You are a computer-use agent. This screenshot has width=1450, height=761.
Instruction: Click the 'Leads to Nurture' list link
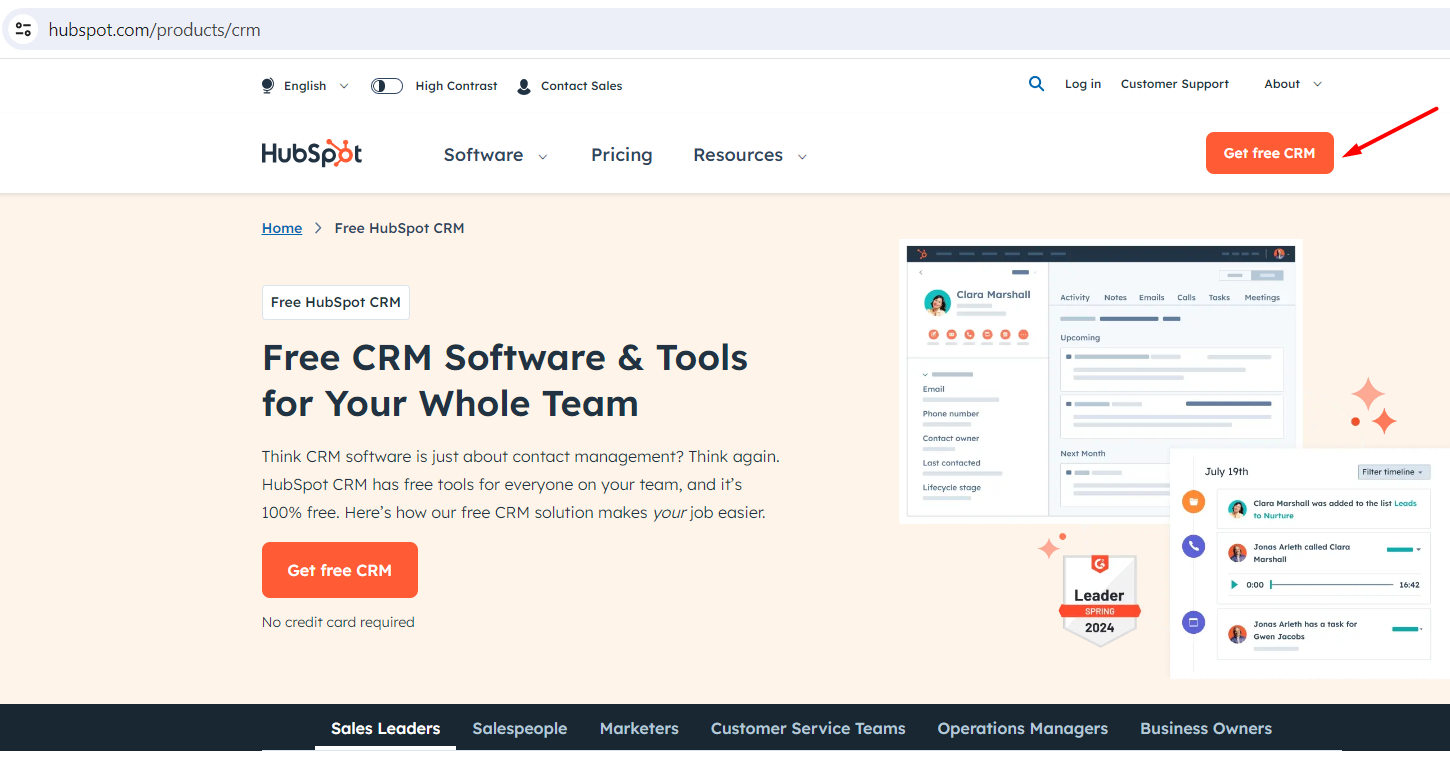(1336, 509)
